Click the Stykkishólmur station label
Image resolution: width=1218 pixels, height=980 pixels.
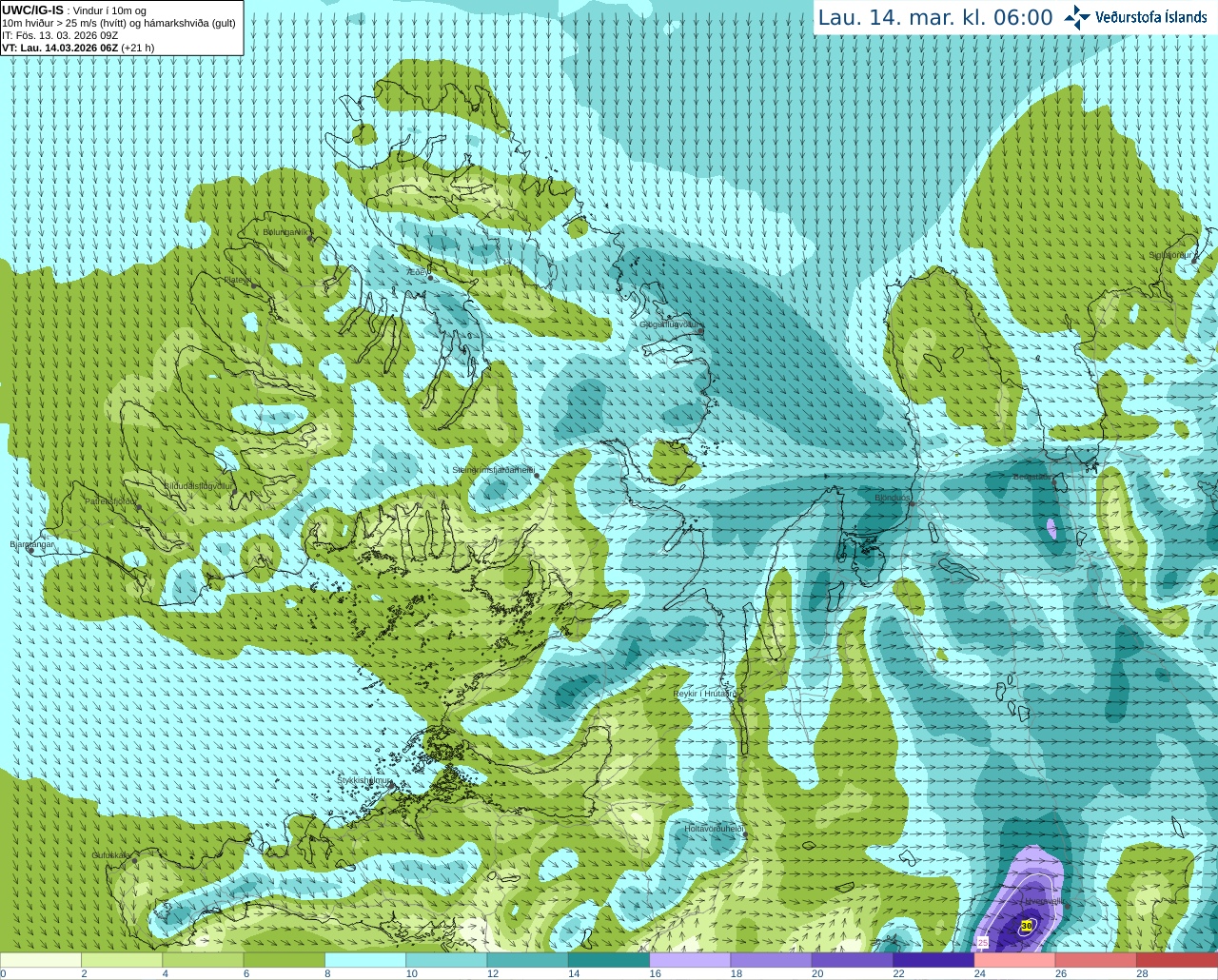click(364, 780)
